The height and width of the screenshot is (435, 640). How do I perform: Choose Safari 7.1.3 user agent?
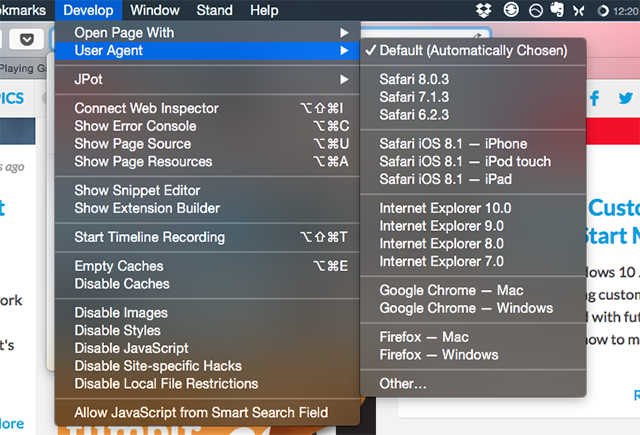tap(473, 97)
